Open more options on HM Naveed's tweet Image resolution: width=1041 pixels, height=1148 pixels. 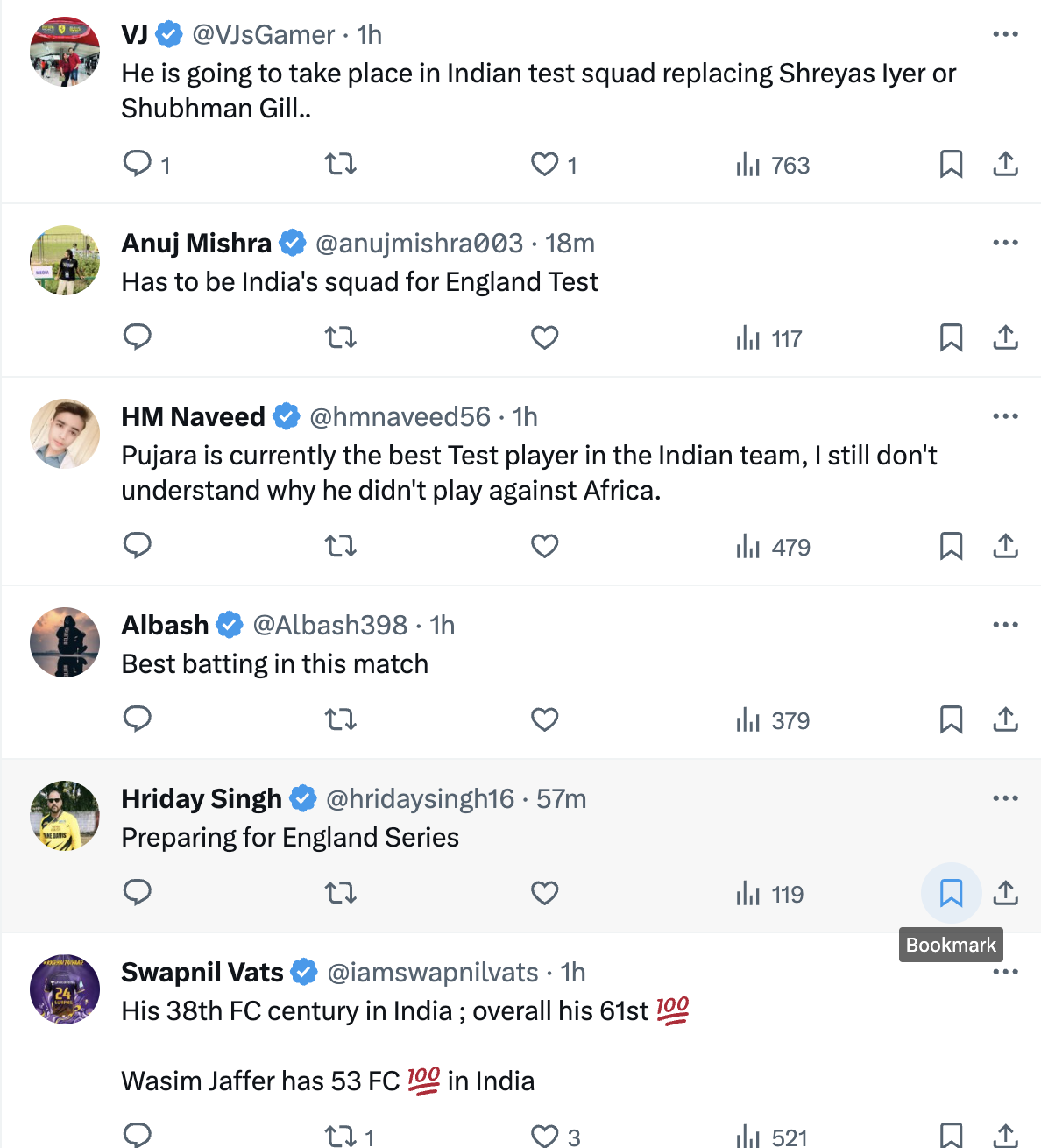click(1005, 416)
